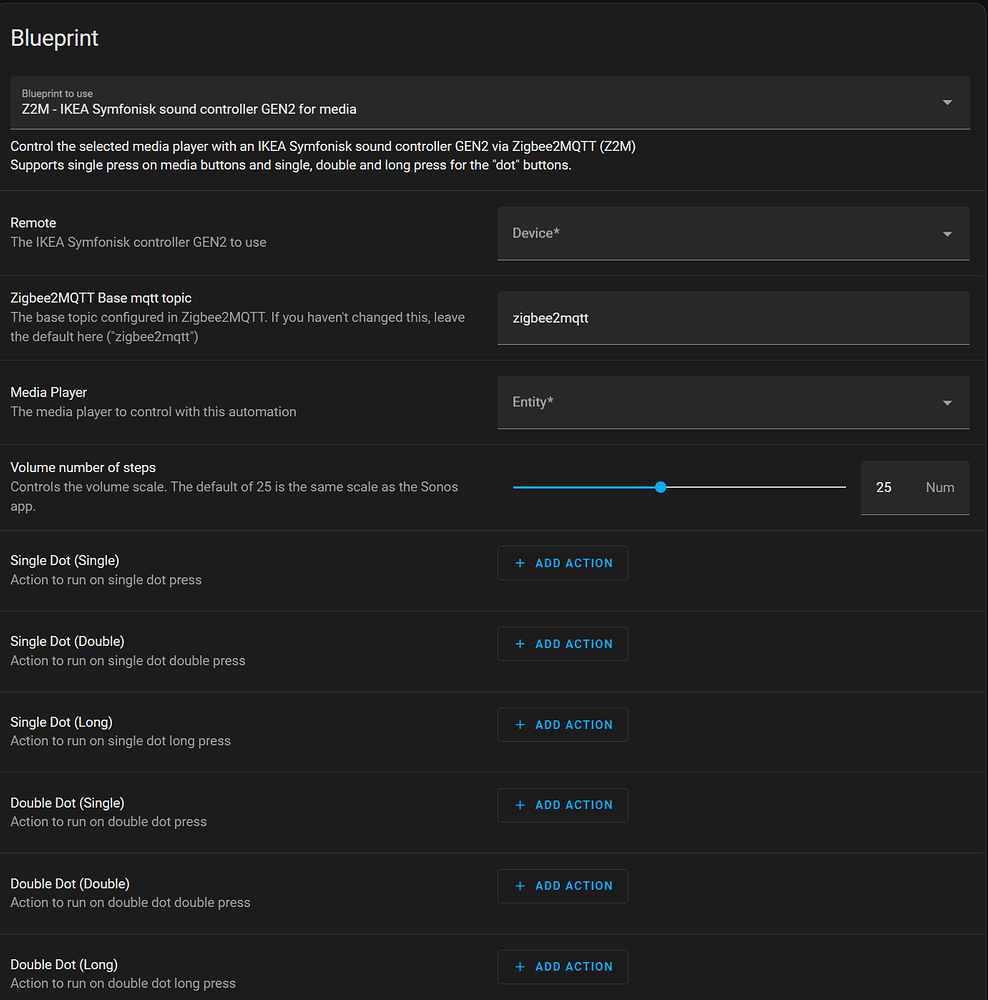Click the dropdown arrow icon beside Device*
988x1000 pixels.
pos(946,233)
